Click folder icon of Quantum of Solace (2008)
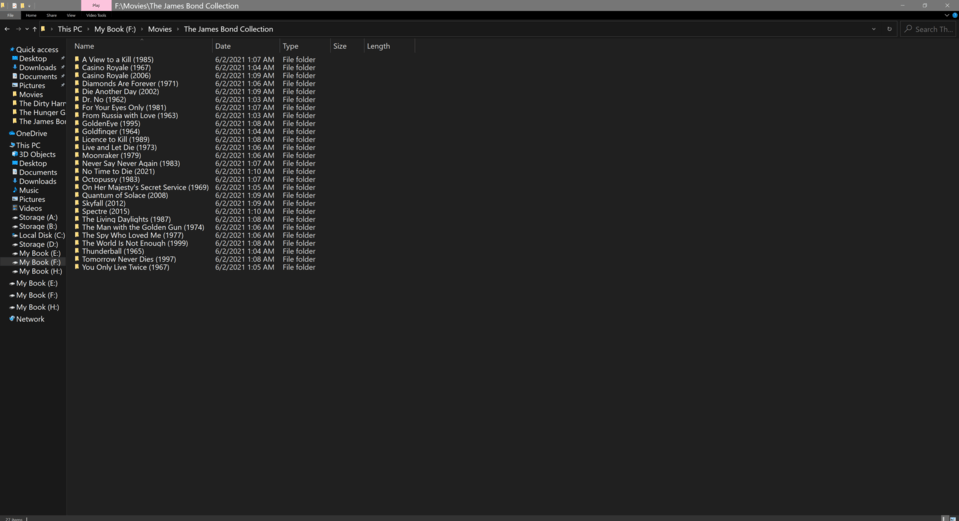 (77, 195)
